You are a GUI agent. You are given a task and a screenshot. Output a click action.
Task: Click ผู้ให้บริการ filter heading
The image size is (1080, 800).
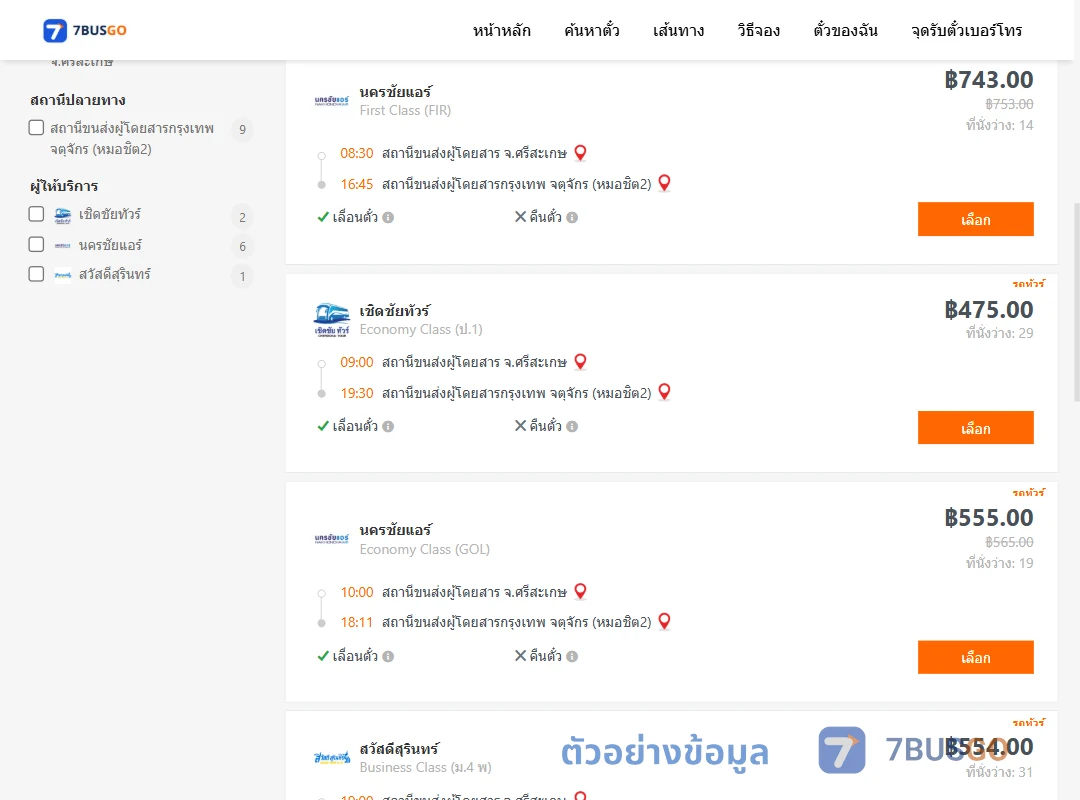tap(64, 186)
